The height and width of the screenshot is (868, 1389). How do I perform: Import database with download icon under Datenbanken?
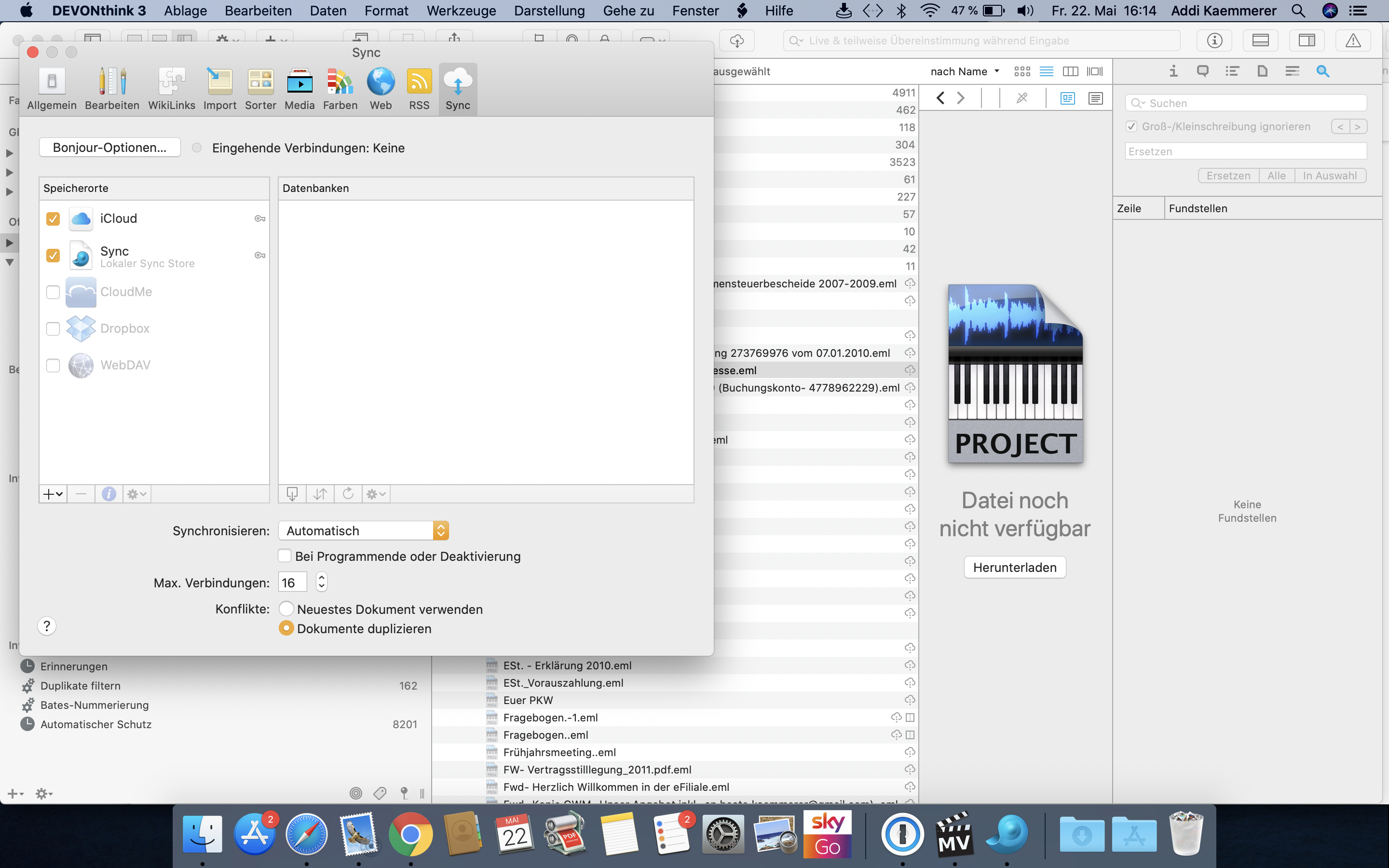point(292,494)
